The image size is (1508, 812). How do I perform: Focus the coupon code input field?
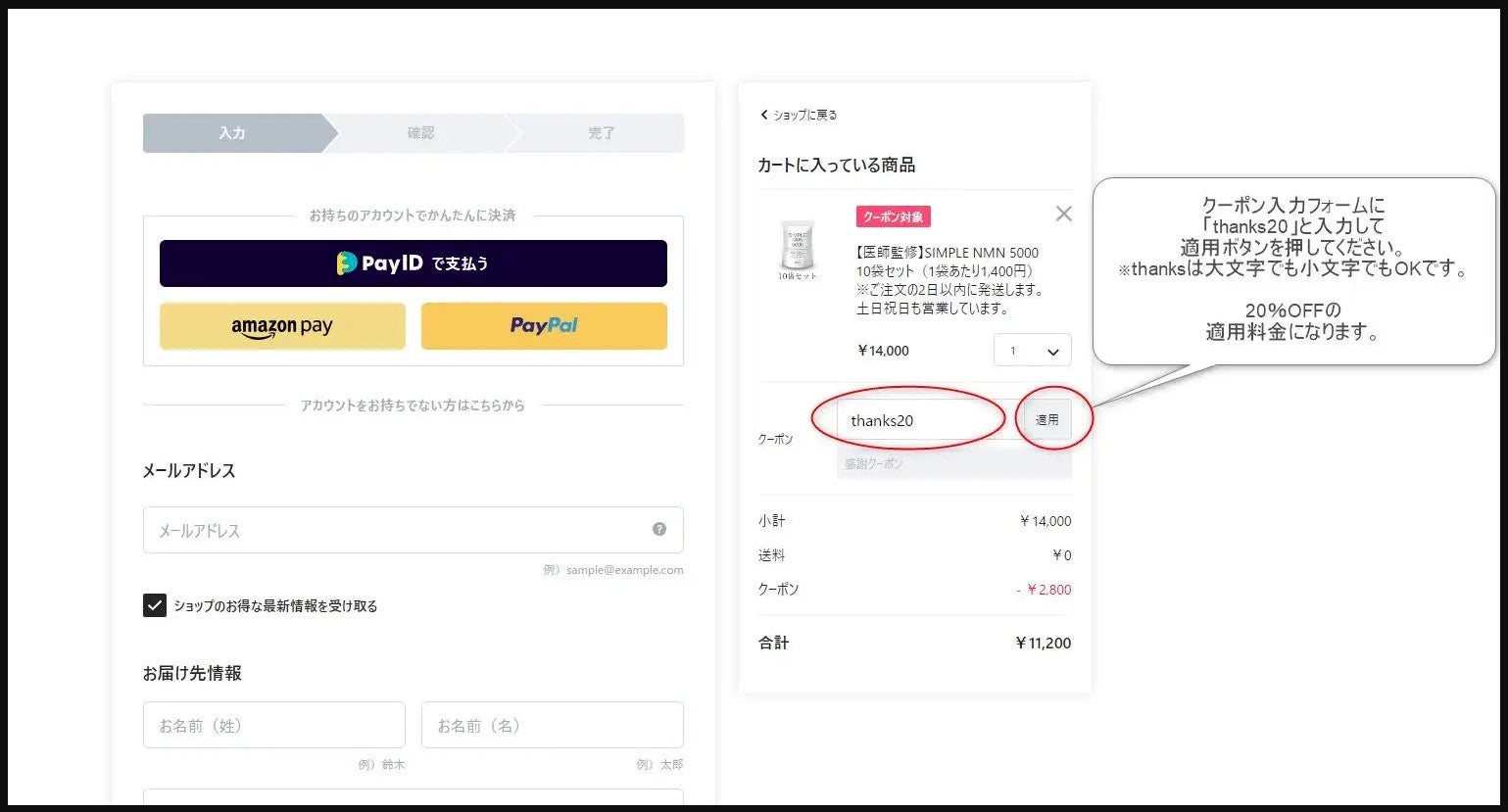(x=921, y=420)
